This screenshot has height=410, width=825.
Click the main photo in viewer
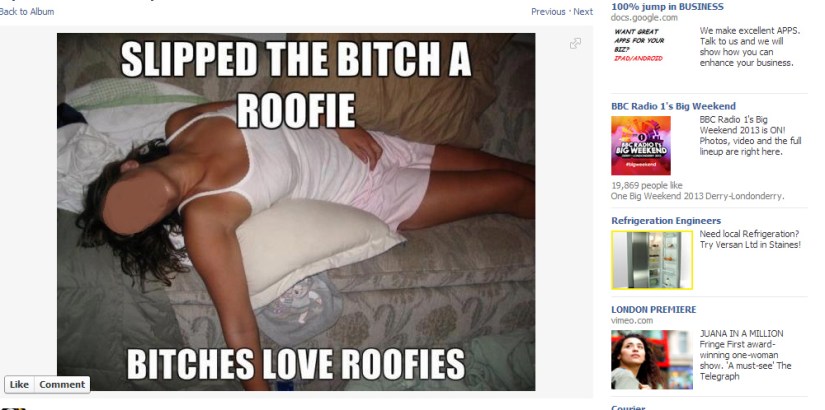point(296,212)
